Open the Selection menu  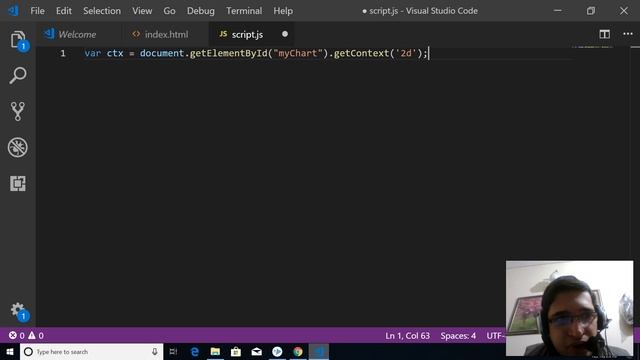102,11
